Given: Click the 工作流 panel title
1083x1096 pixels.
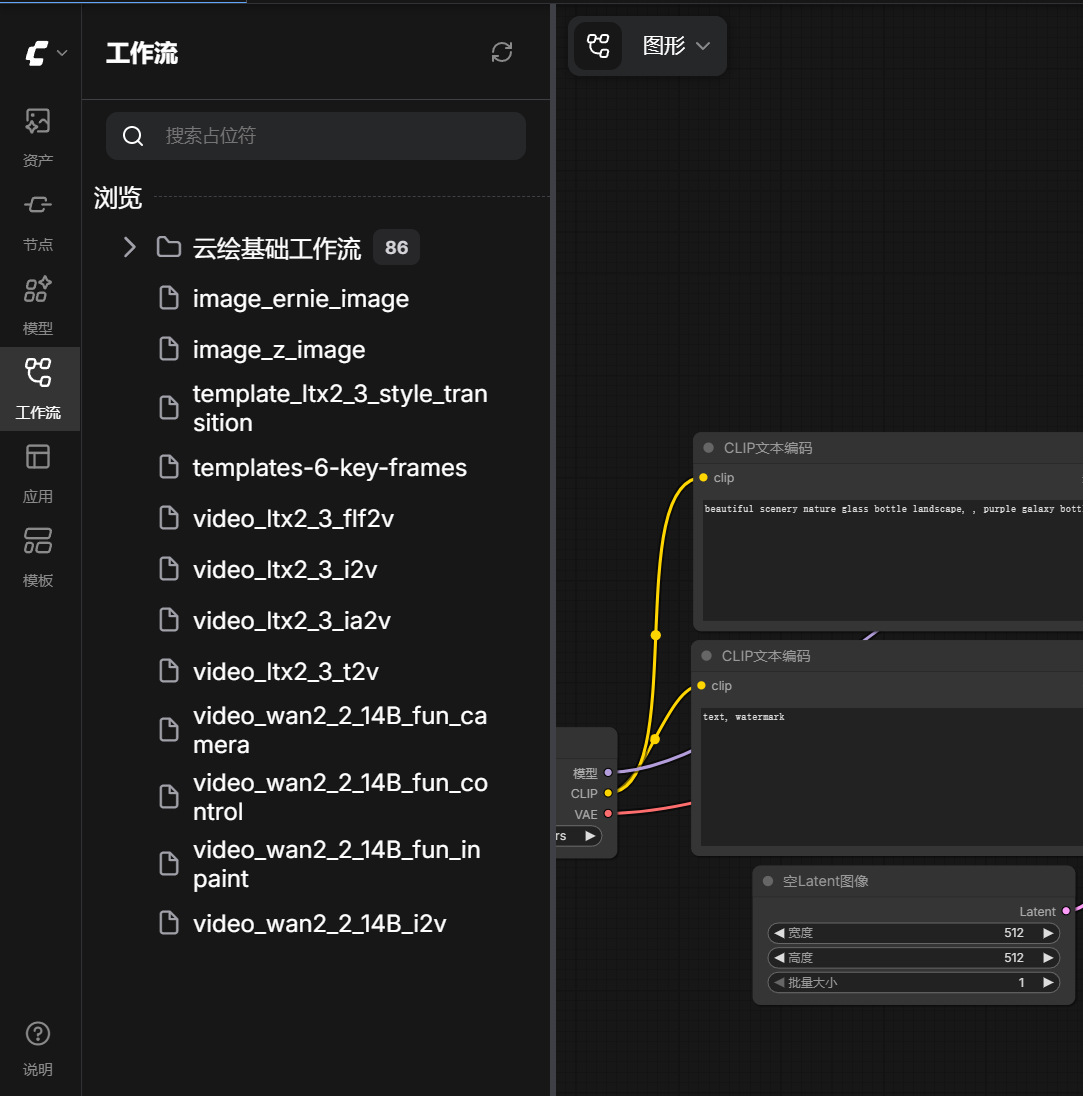Looking at the screenshot, I should pyautogui.click(x=142, y=53).
